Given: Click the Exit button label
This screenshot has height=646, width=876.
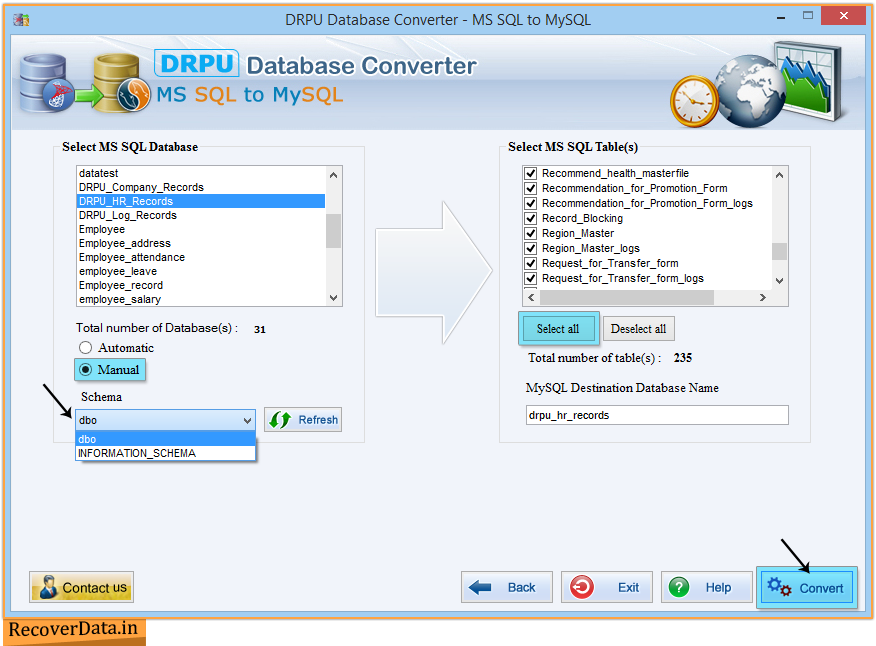Looking at the screenshot, I should pos(628,587).
